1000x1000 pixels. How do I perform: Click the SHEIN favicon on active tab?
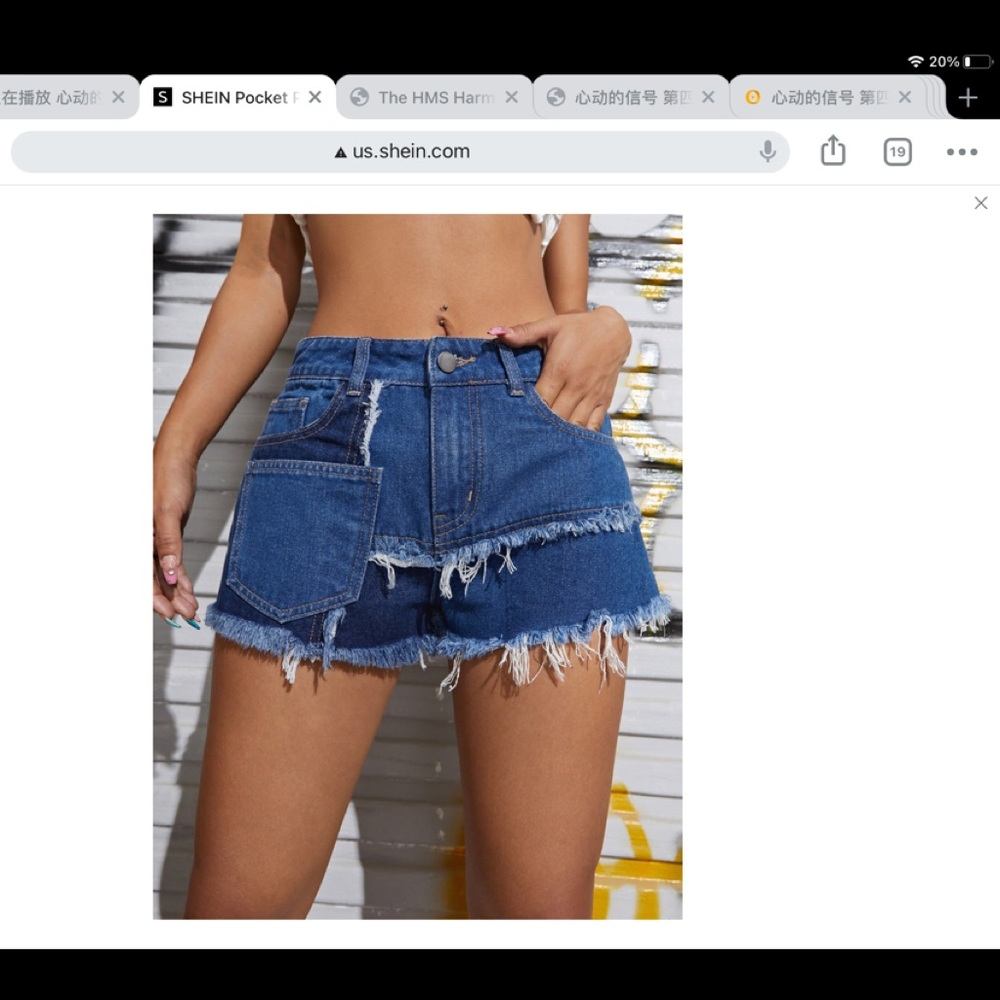pyautogui.click(x=163, y=97)
